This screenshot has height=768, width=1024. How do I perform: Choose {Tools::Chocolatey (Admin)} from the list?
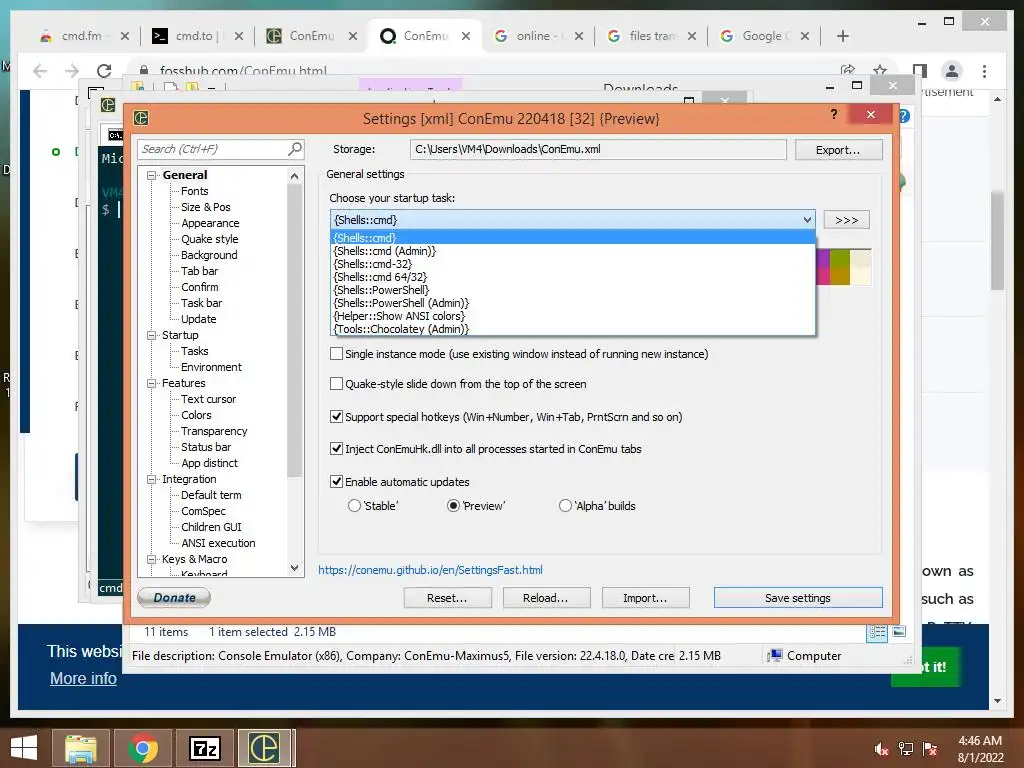coord(573,329)
